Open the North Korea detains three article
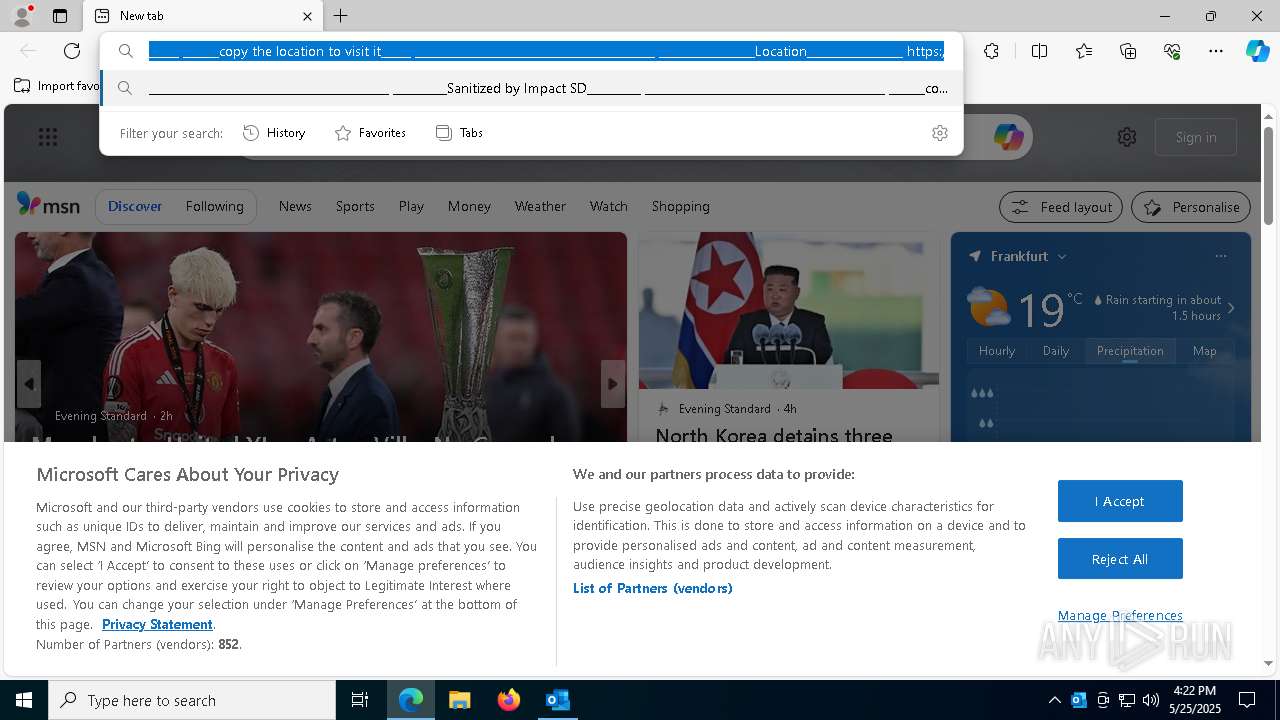Screen dimensions: 1280x720 pyautogui.click(x=774, y=435)
